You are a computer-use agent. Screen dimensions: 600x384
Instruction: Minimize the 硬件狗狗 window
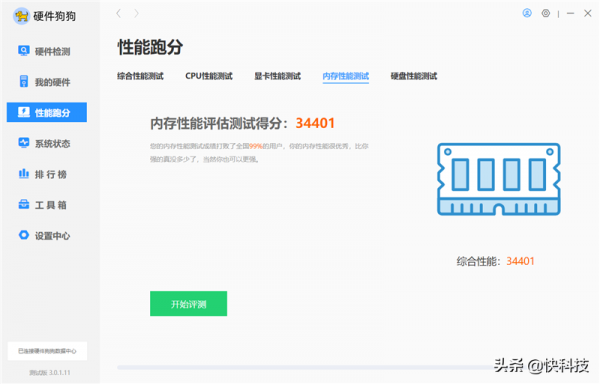coord(570,13)
